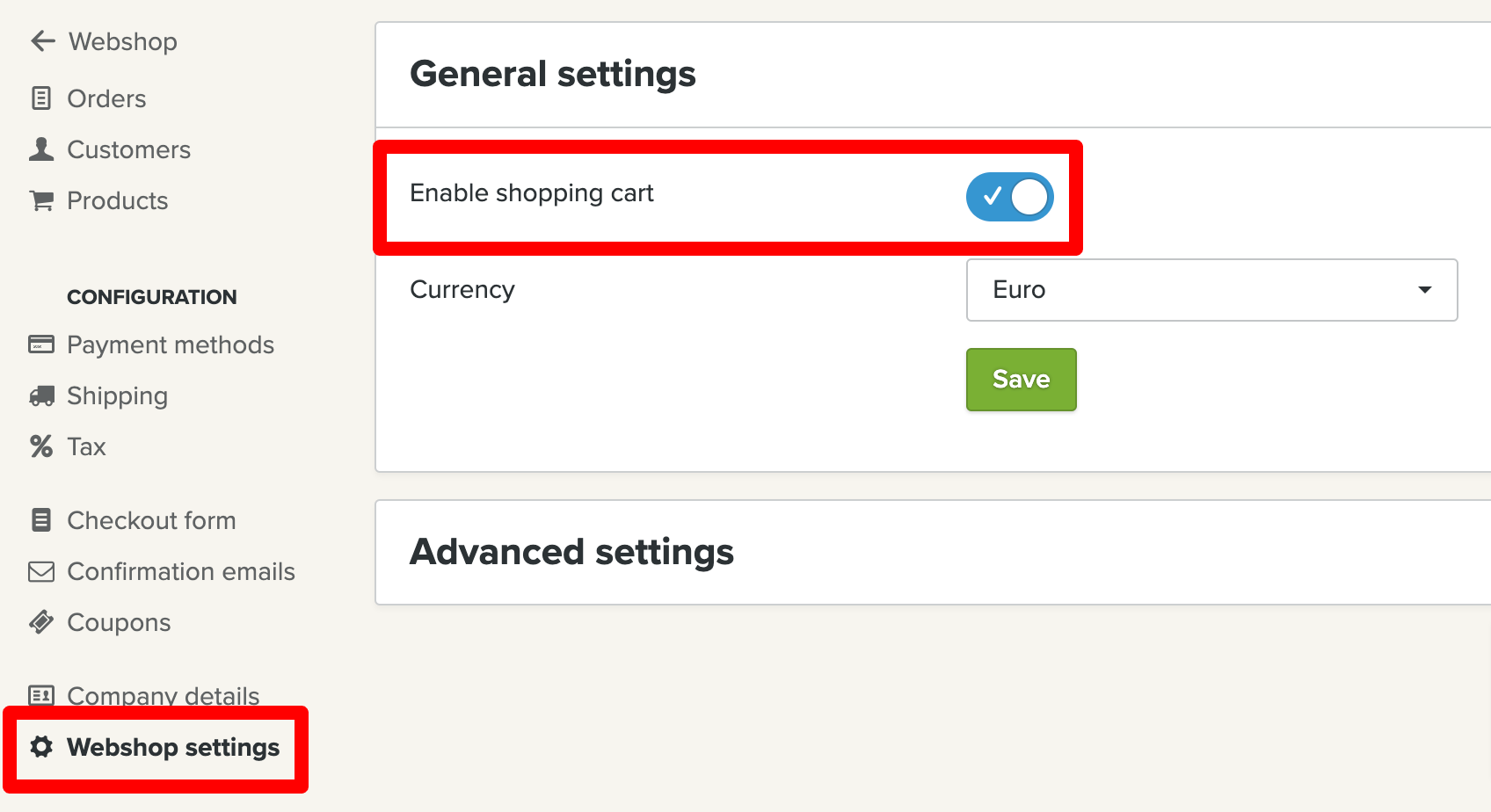Open the Shipping configuration page
This screenshot has height=812, width=1491.
coord(117,396)
